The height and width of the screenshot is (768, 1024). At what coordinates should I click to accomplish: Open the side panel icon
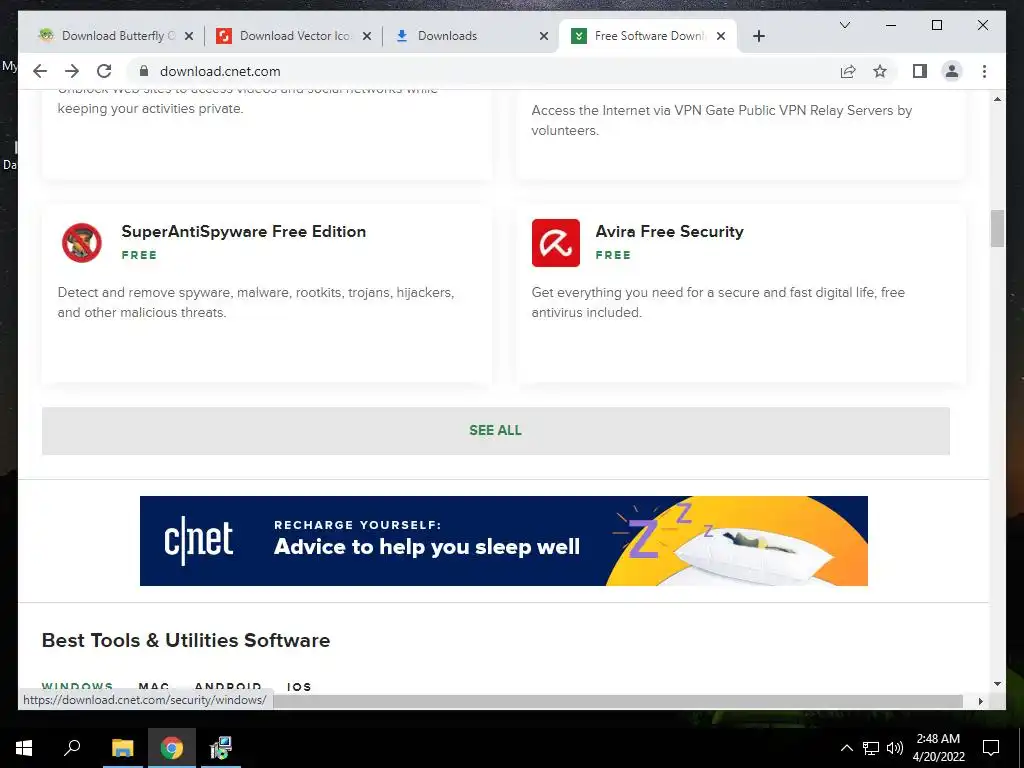click(x=920, y=71)
